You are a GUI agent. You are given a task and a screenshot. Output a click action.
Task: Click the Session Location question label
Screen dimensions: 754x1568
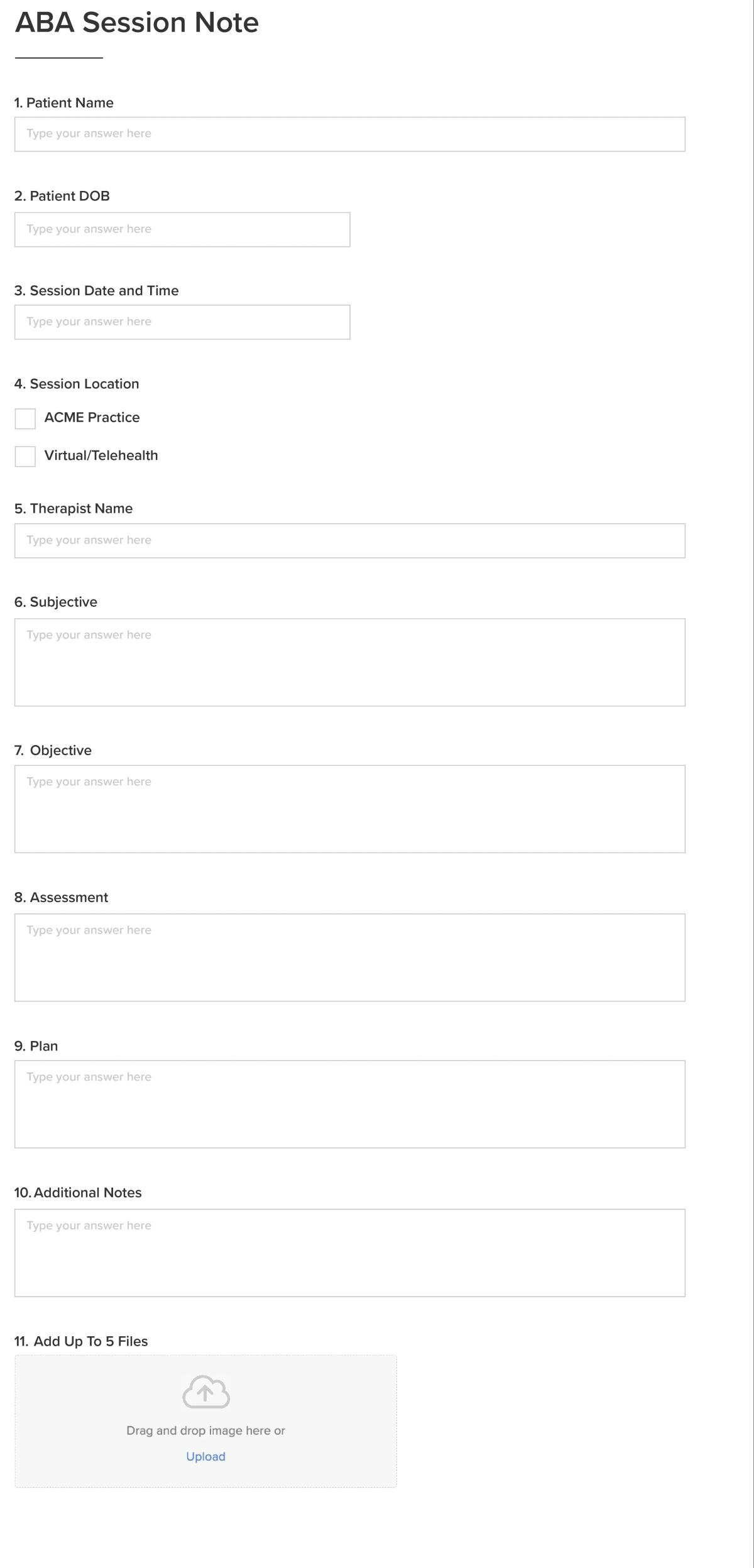77,384
